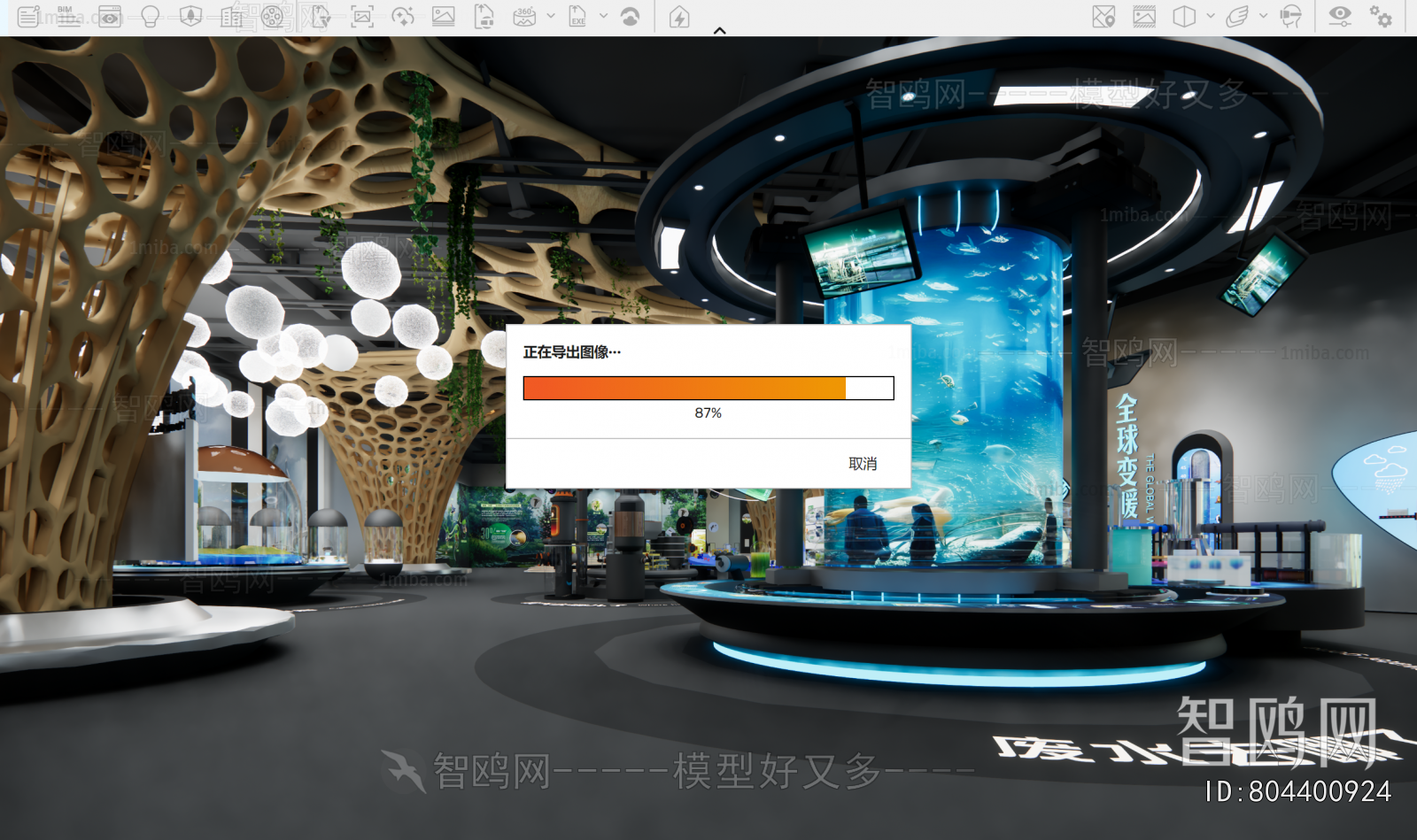Screen dimensions: 1417x840
Task: Expand the cube view dropdown arrow
Action: [1211, 16]
